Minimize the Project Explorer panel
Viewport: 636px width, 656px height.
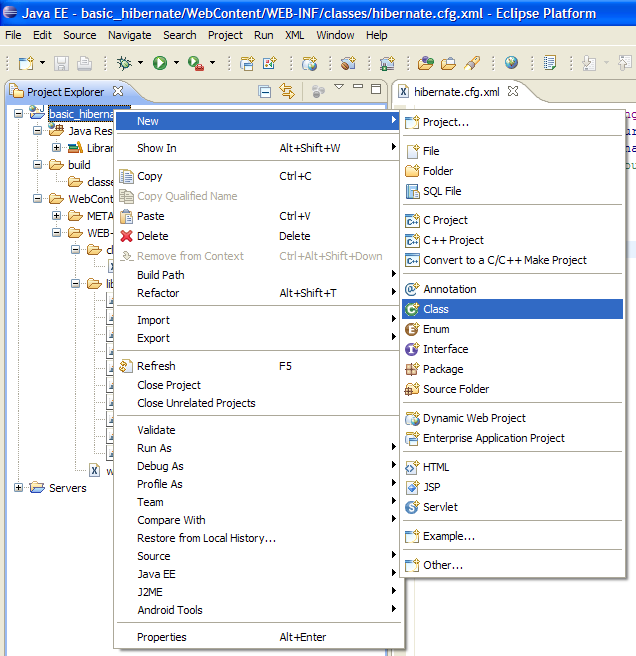point(358,87)
